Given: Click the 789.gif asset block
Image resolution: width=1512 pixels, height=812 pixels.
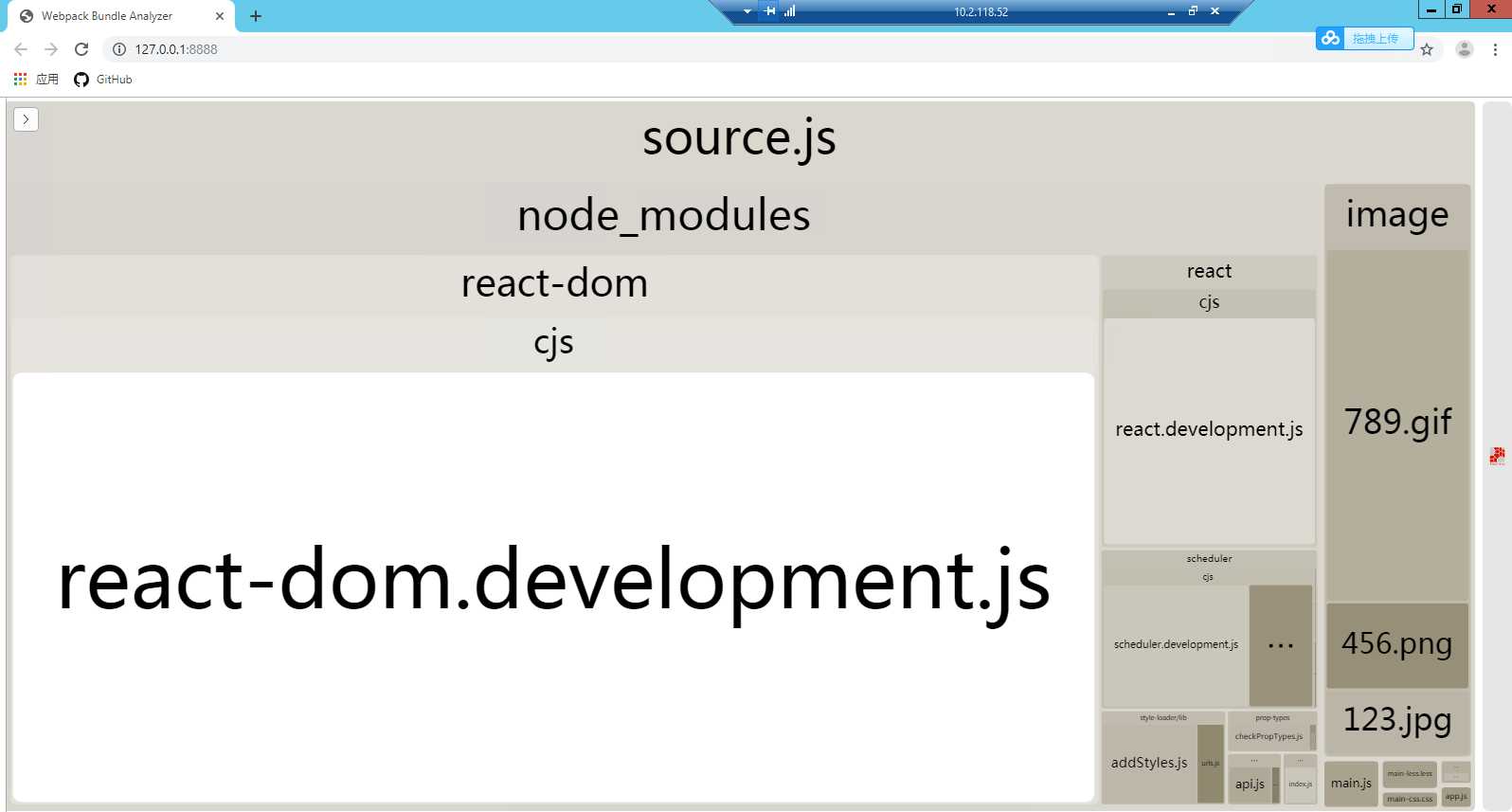Looking at the screenshot, I should click(x=1397, y=424).
